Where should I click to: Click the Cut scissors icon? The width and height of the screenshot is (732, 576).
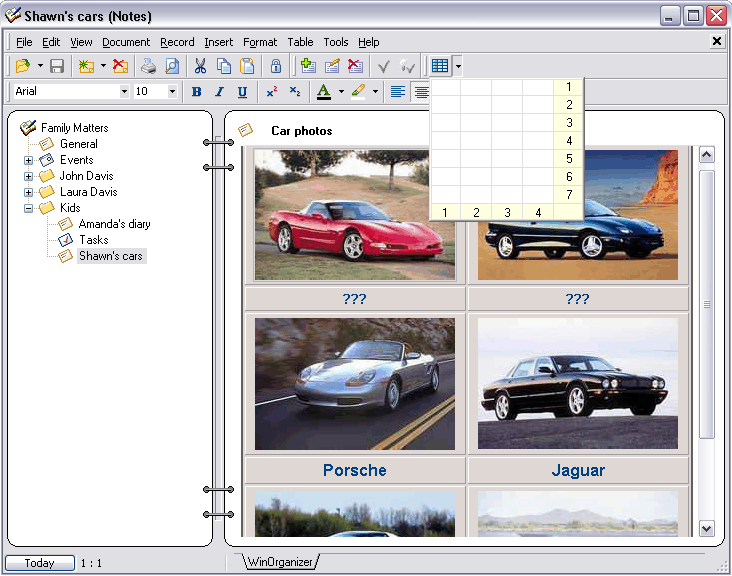tap(200, 67)
